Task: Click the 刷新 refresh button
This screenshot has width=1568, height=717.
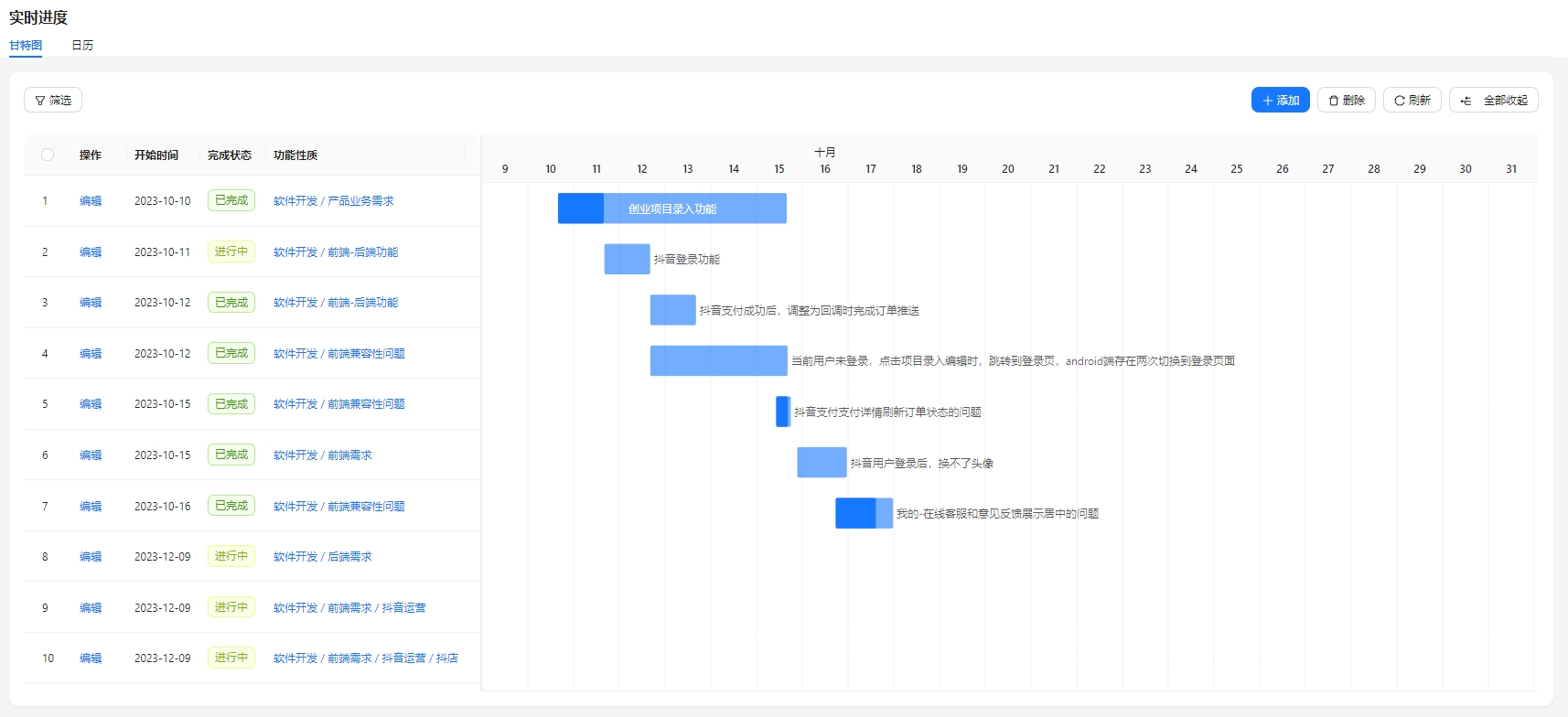Action: 1412,100
